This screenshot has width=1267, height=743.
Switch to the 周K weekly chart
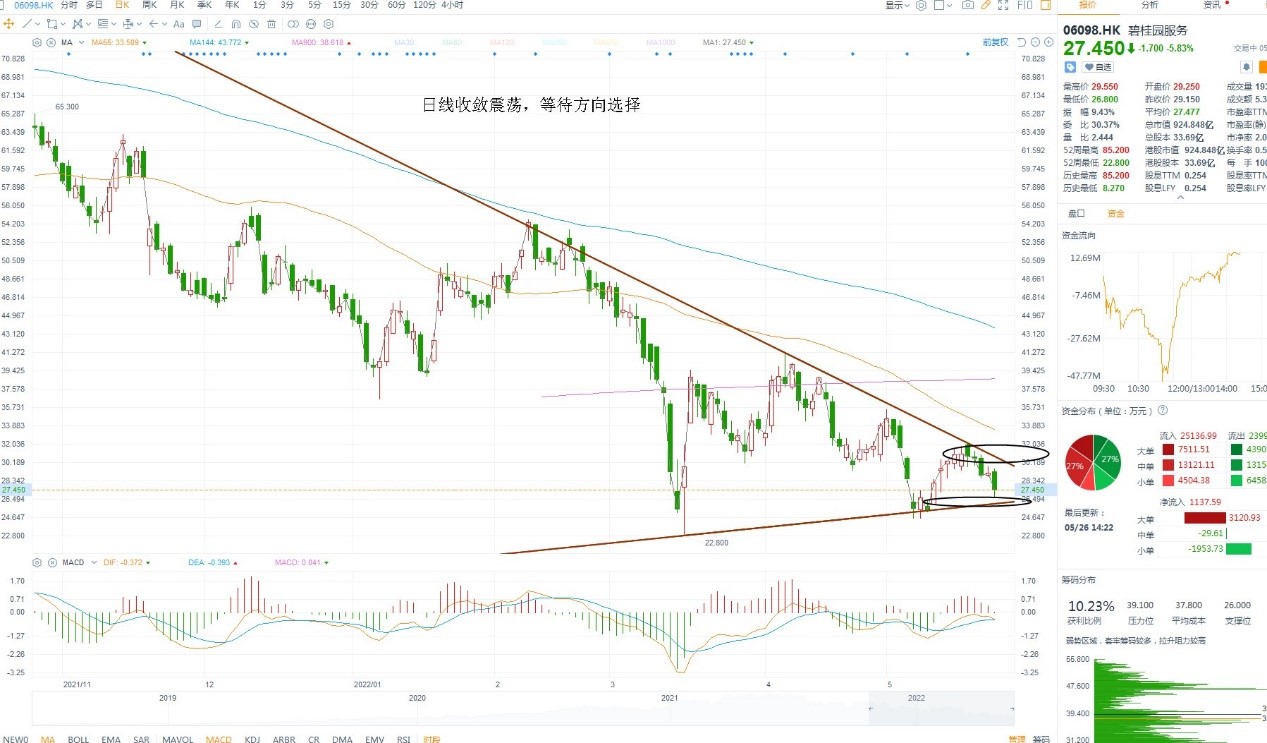tap(149, 5)
